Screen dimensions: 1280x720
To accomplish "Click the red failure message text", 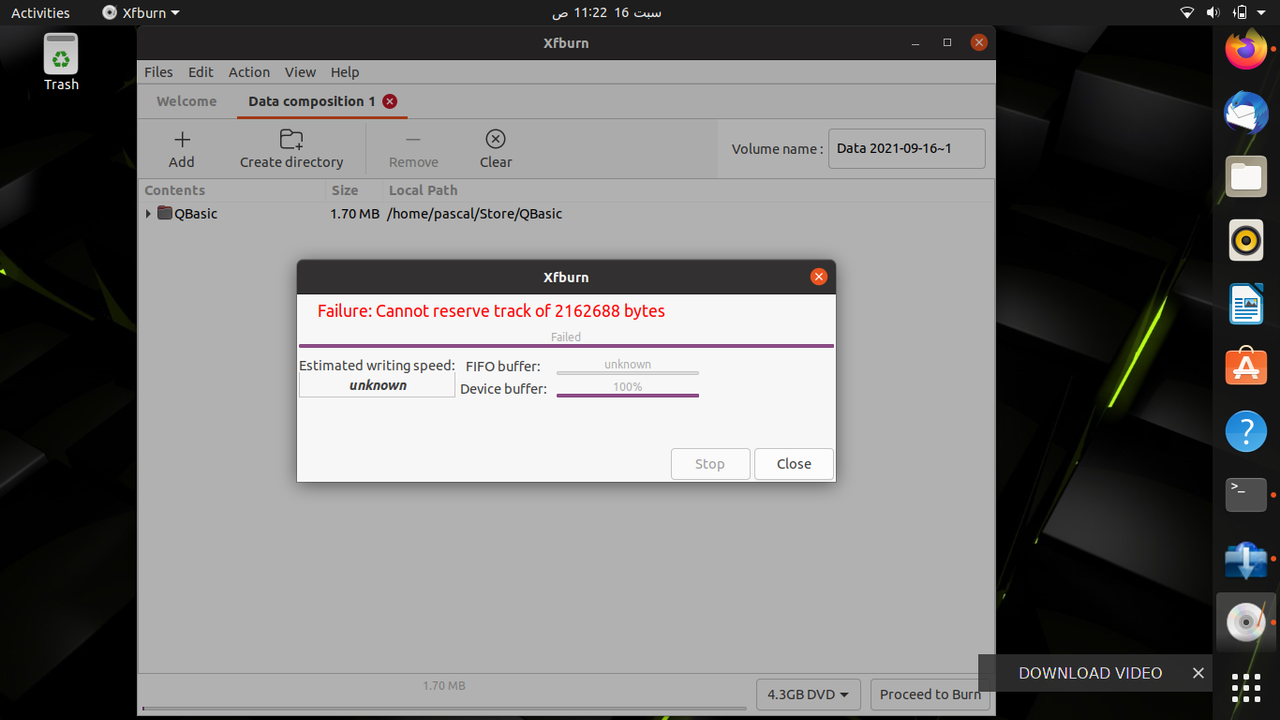I will pyautogui.click(x=491, y=311).
